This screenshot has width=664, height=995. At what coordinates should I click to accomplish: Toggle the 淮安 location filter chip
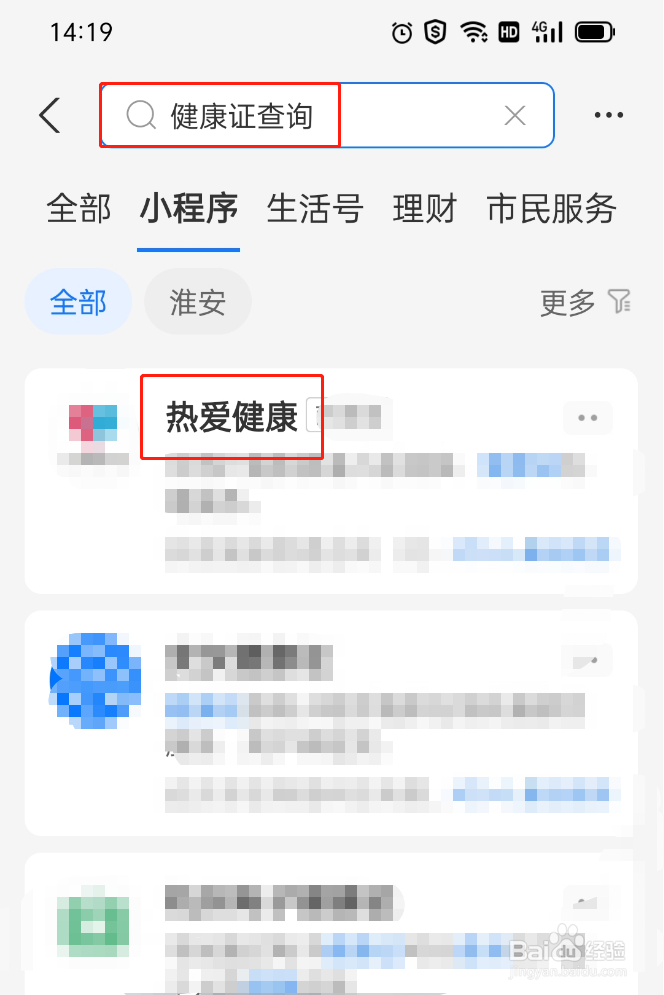click(x=197, y=302)
